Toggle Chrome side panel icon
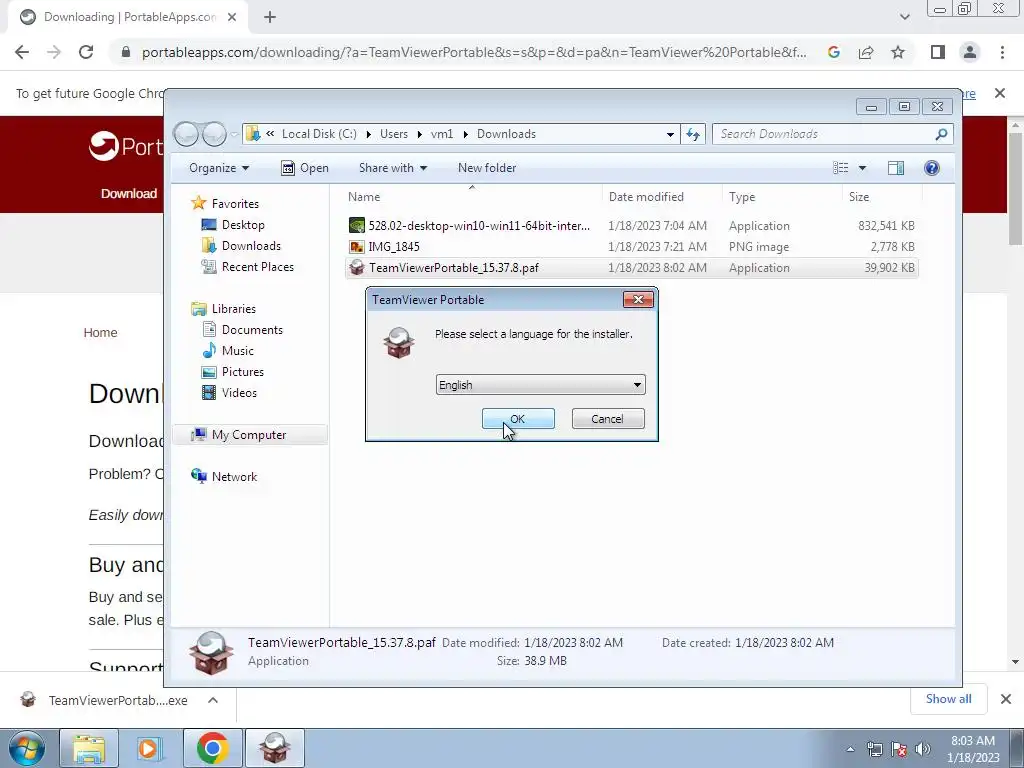Viewport: 1024px width, 768px height. (938, 52)
